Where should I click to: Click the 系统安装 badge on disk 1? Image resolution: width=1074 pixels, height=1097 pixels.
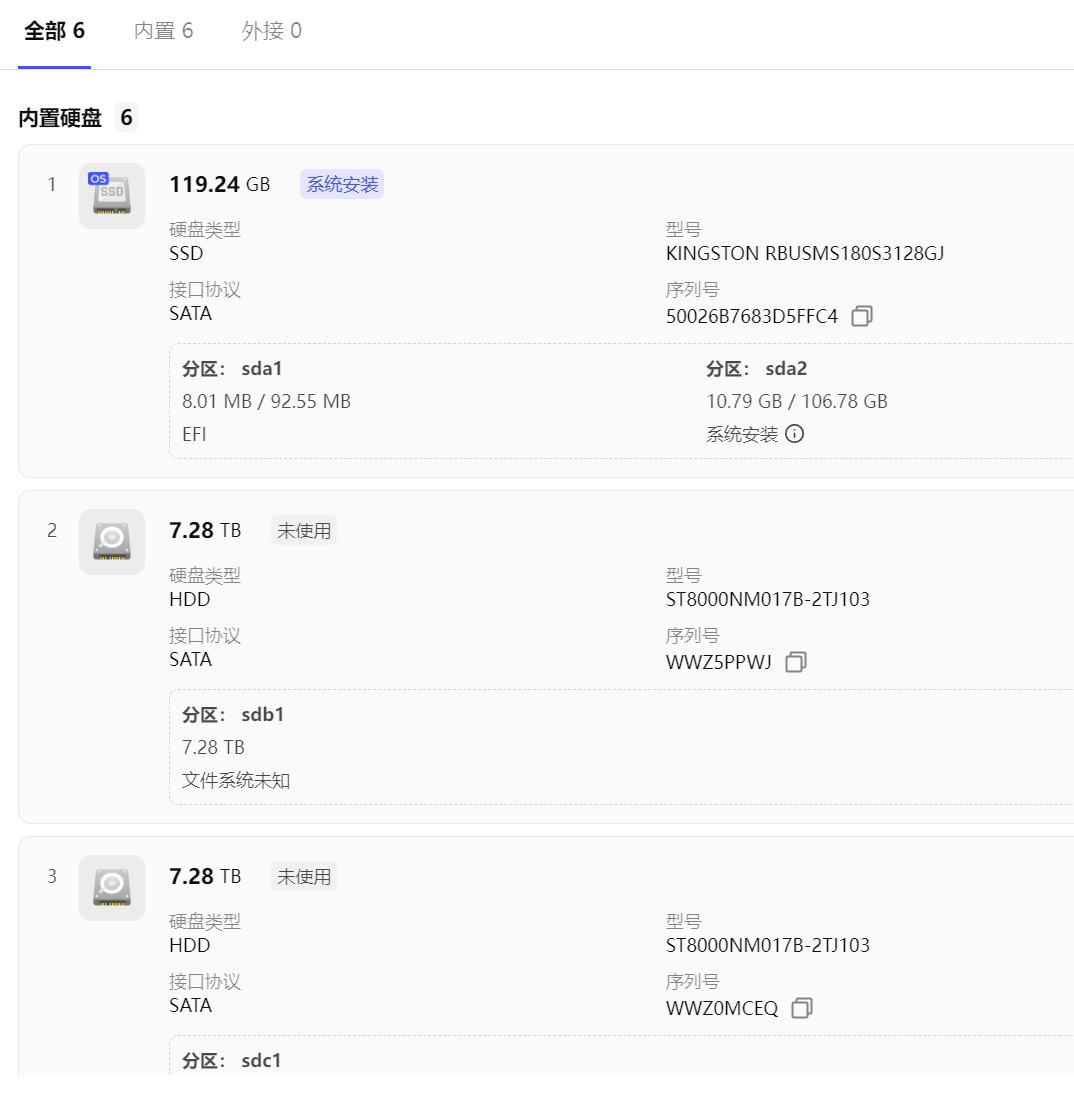tap(342, 185)
